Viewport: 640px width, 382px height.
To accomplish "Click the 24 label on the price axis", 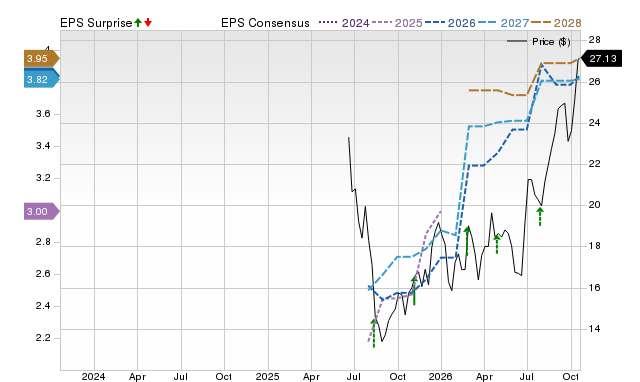I will click(x=595, y=122).
